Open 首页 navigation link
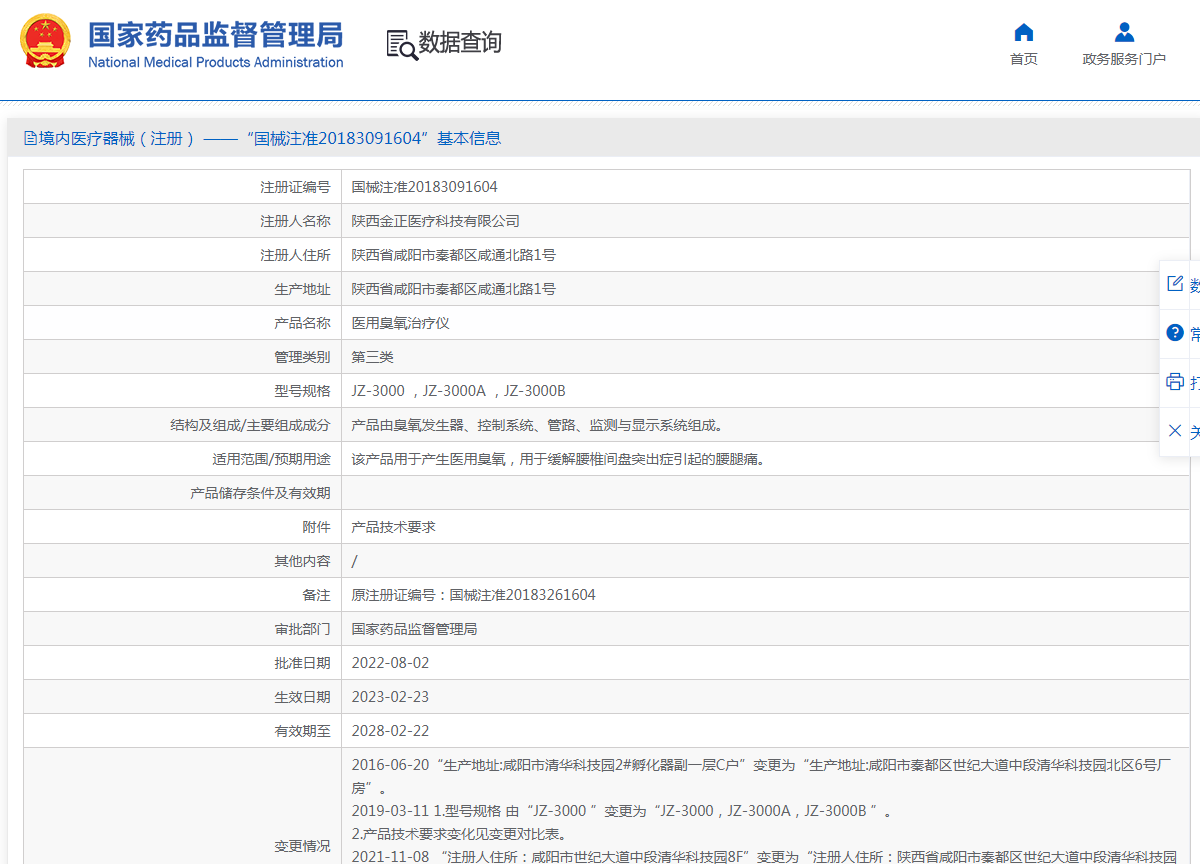 (1023, 59)
